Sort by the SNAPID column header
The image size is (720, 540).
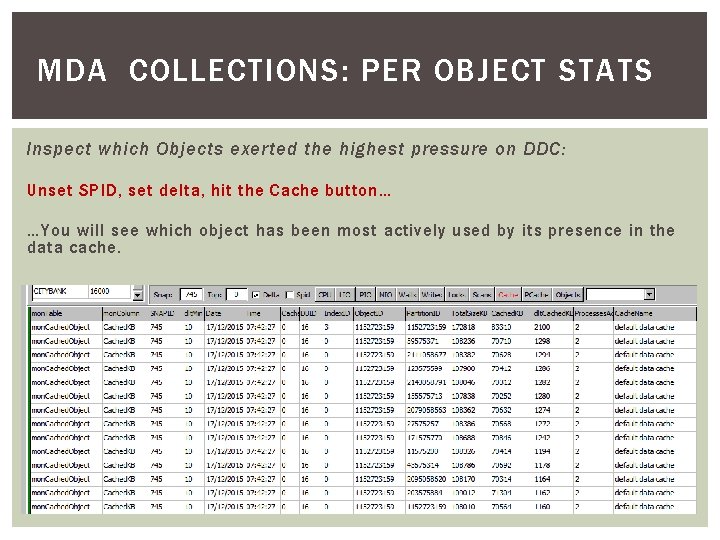coord(164,314)
